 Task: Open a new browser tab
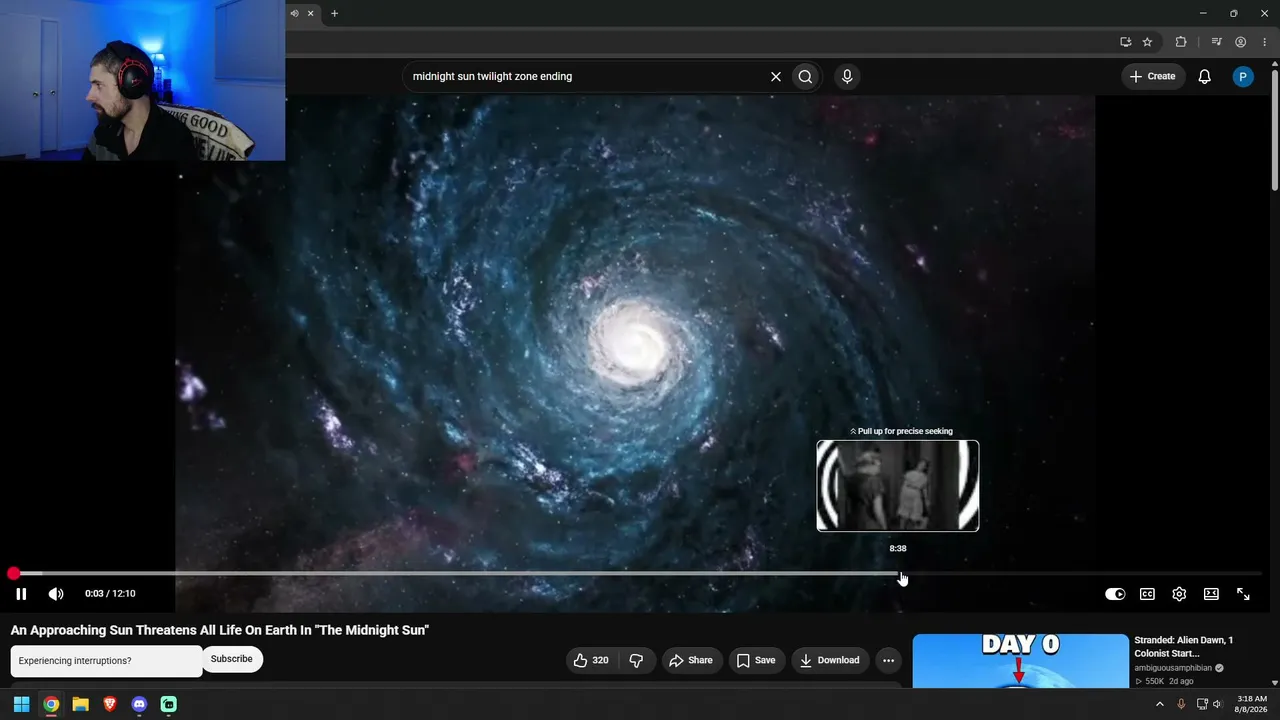(334, 13)
